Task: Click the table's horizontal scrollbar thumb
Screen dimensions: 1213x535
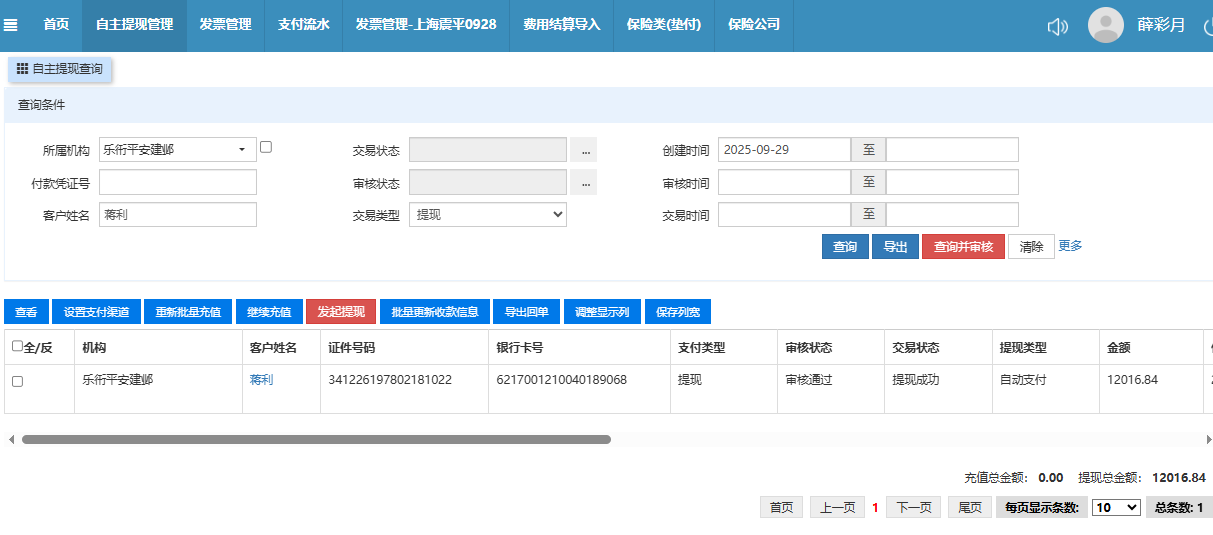Action: point(315,439)
